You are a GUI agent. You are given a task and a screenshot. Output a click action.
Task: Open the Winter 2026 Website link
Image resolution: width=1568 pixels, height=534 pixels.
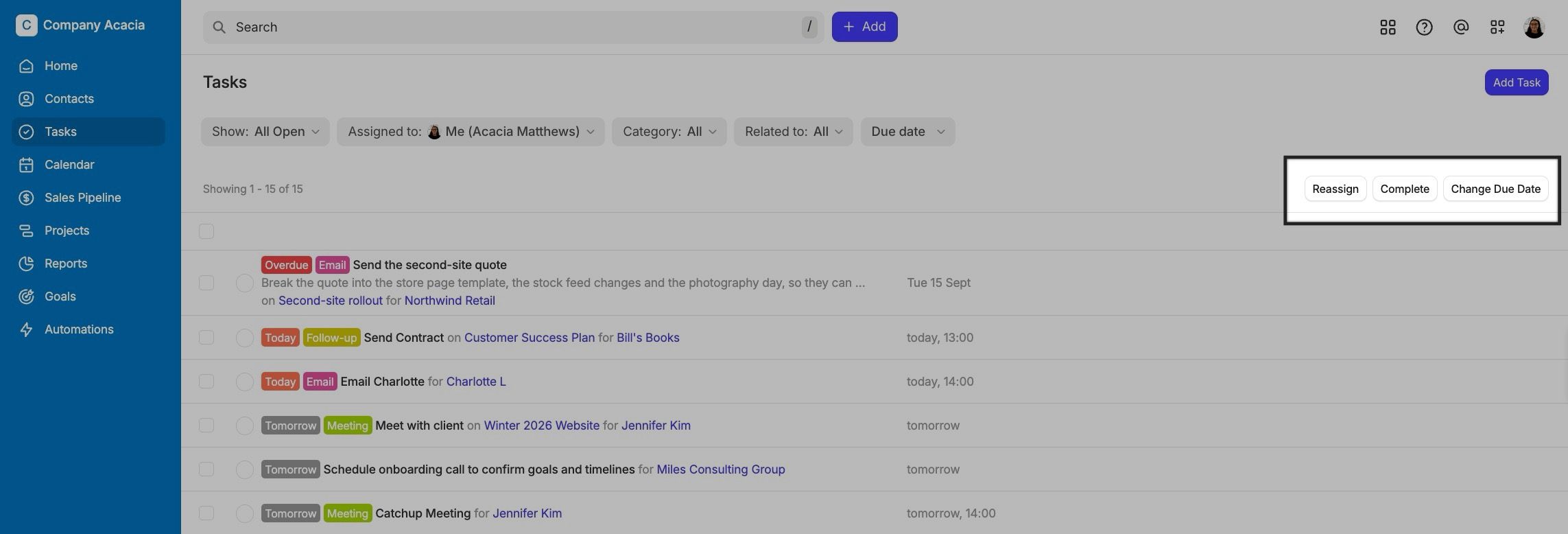pos(542,426)
